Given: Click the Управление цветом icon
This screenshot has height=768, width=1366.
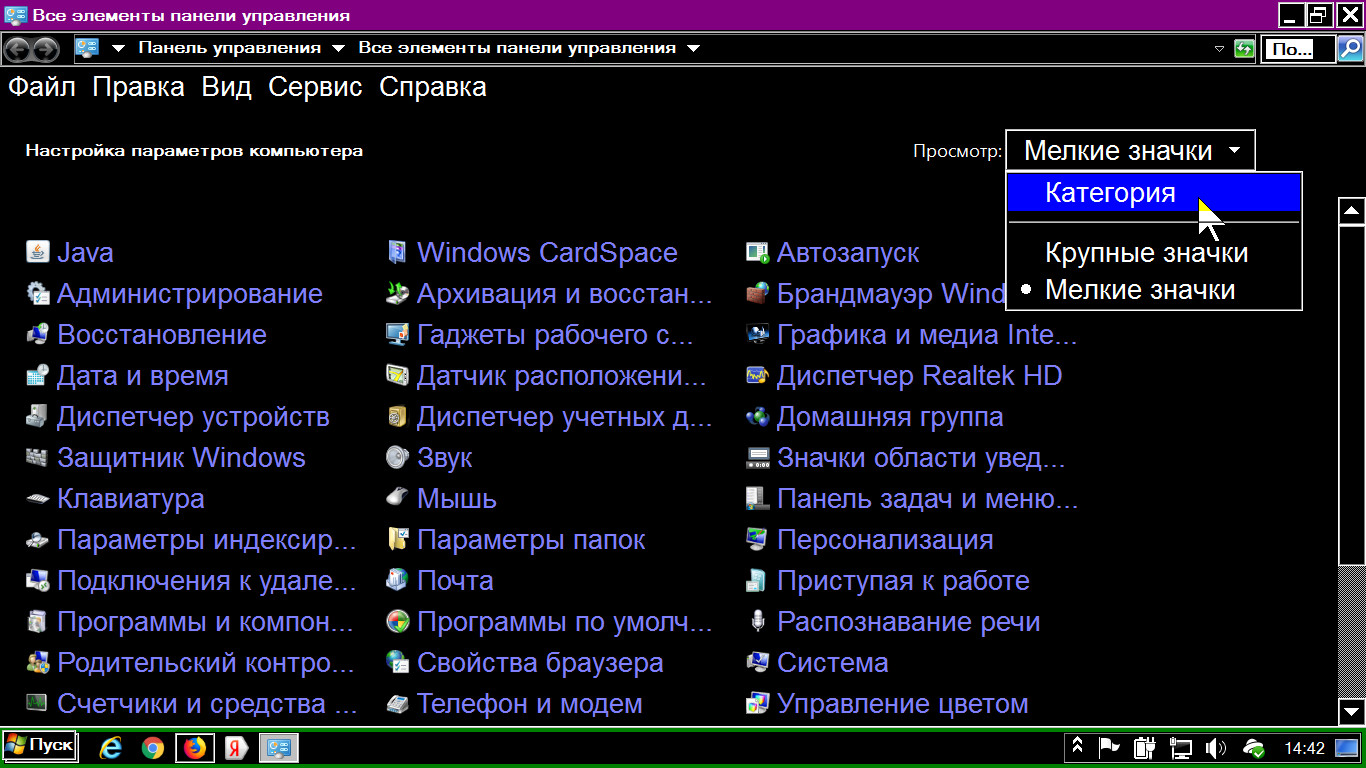Looking at the screenshot, I should pos(757,703).
